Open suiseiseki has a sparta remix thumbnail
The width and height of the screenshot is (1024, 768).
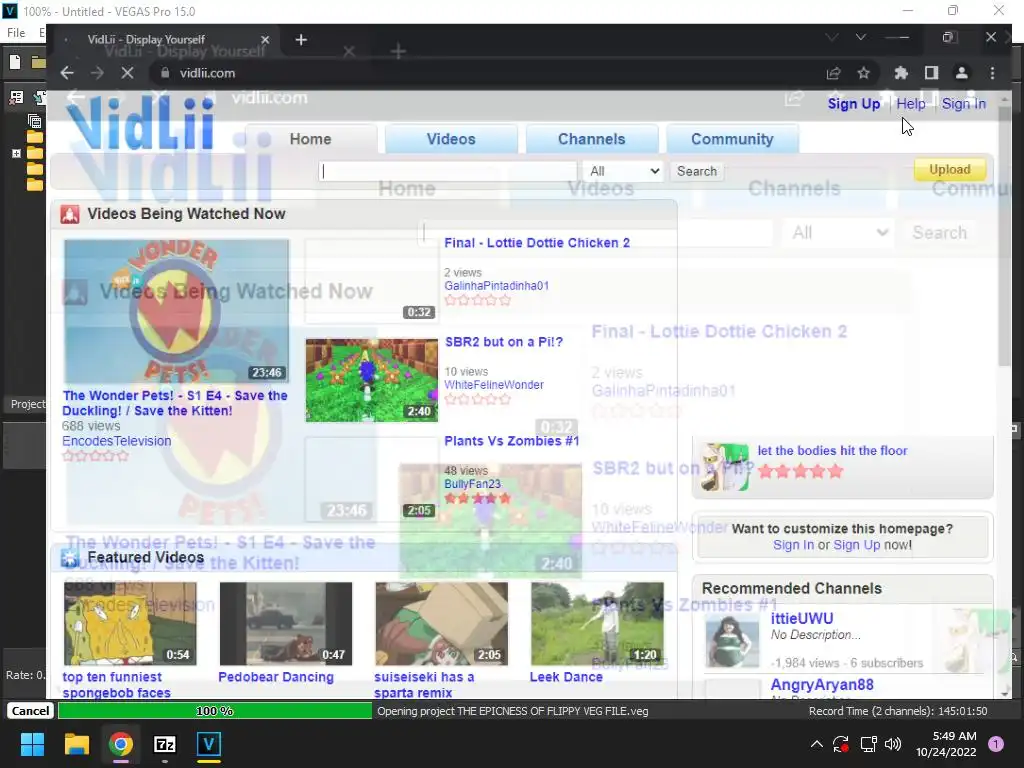click(x=441, y=624)
